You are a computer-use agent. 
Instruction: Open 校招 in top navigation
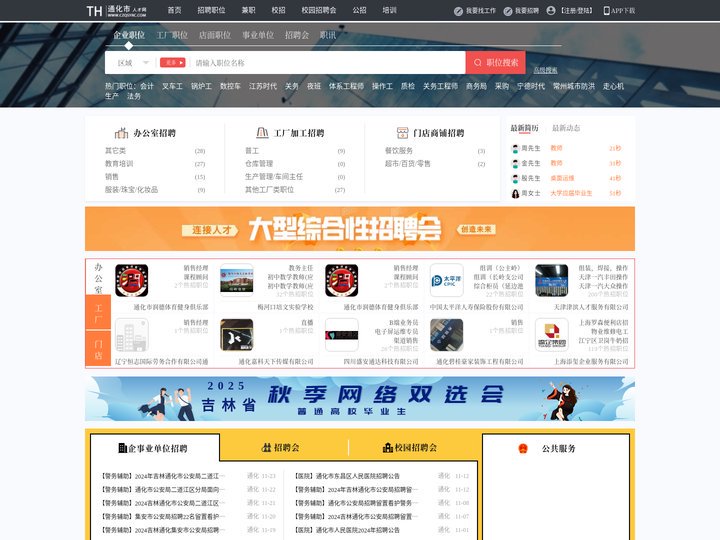click(x=278, y=10)
